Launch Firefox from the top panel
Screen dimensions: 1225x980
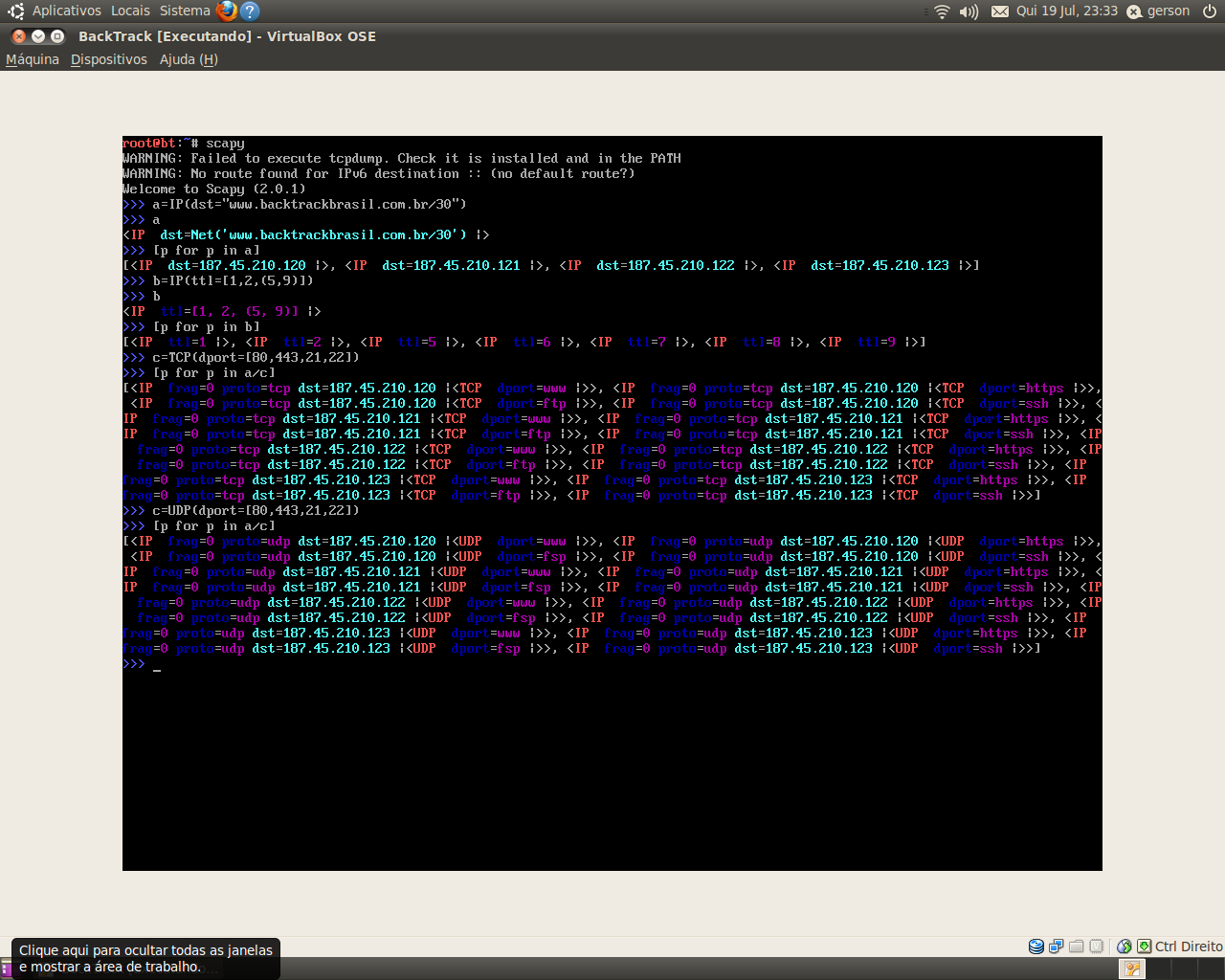pos(227,11)
